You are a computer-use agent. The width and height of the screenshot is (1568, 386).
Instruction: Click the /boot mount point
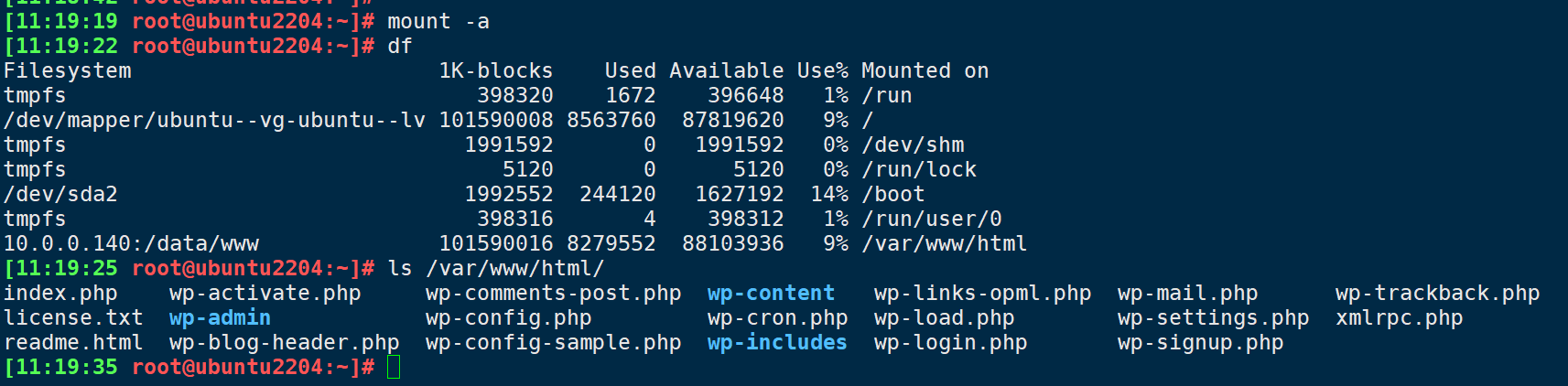click(x=892, y=195)
